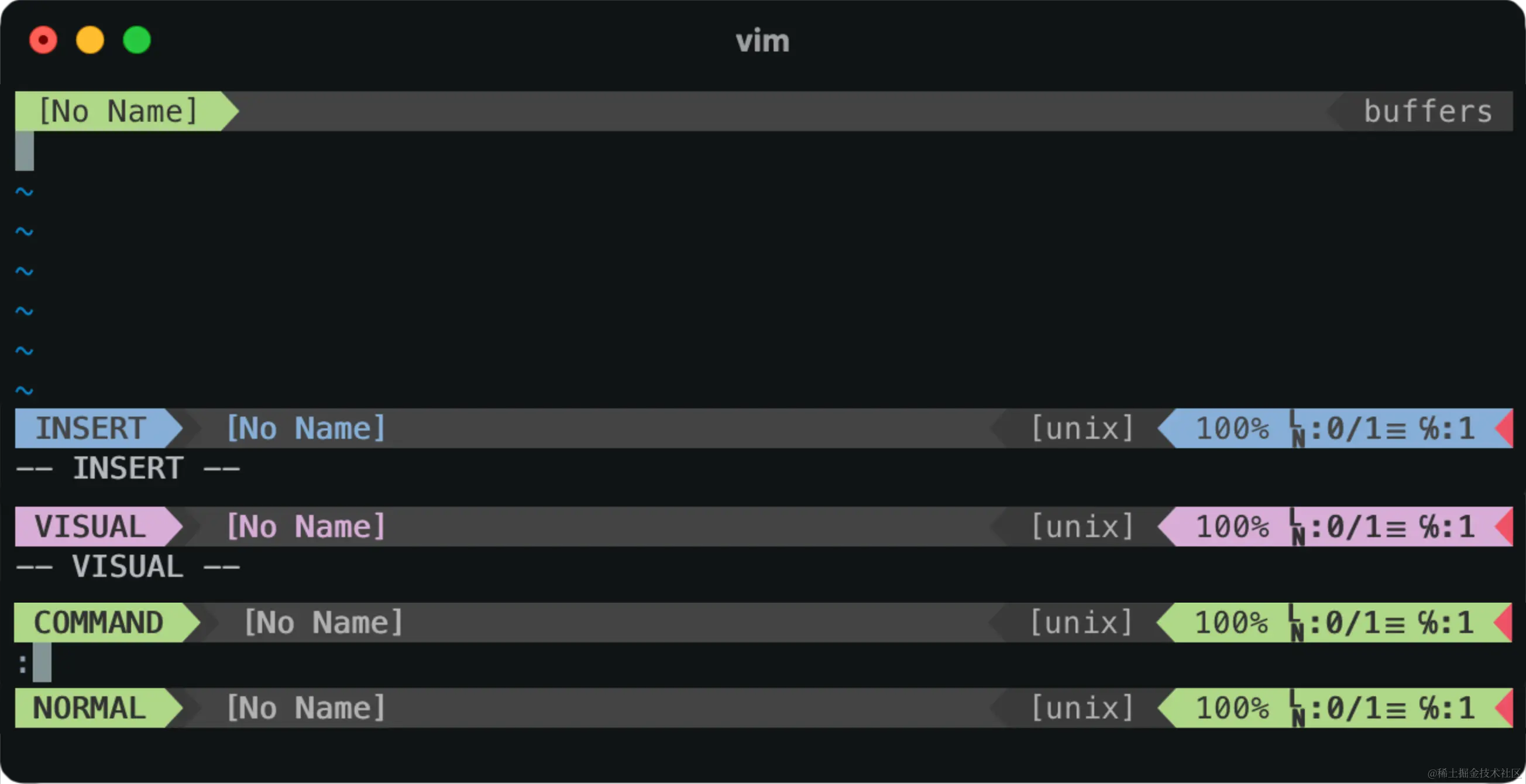This screenshot has height=784, width=1526.
Task: Click the red warning arrow in NORMAL statusline
Action: tap(1506, 708)
